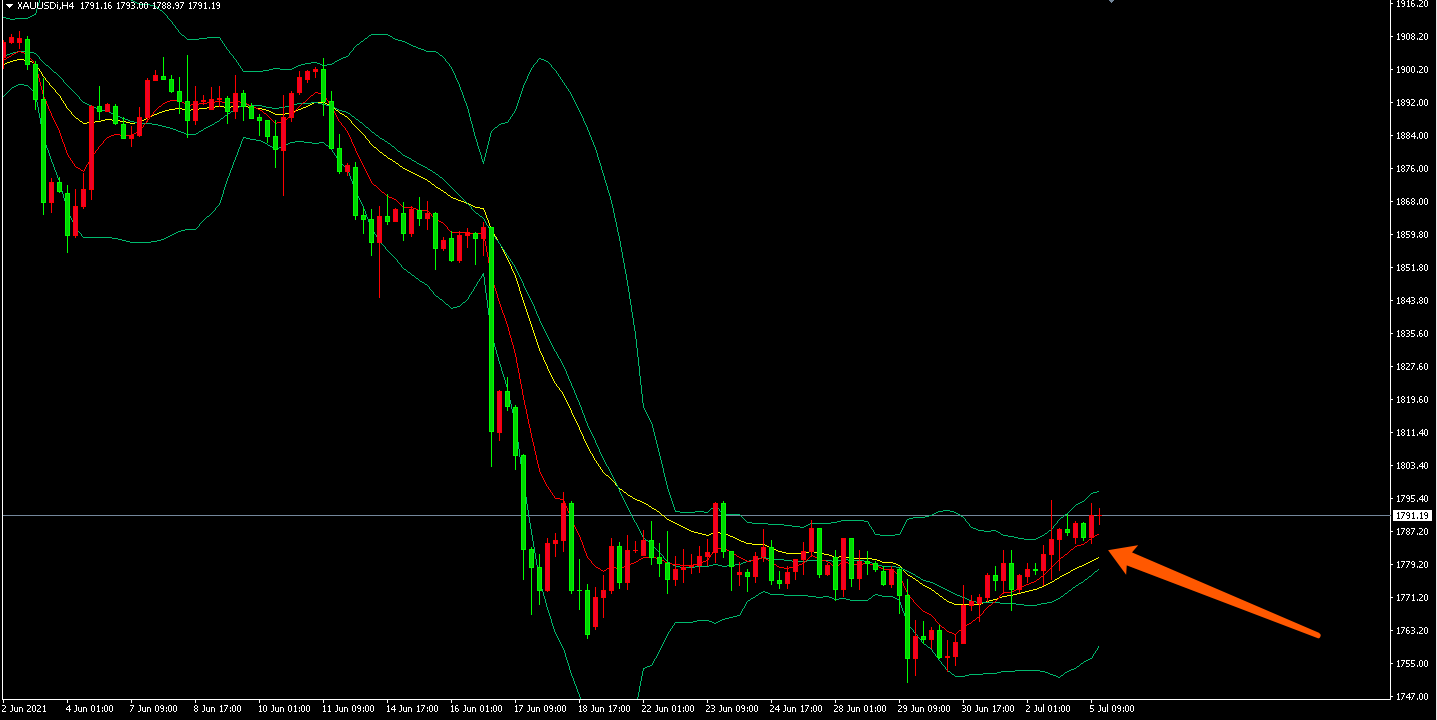Screen dimensions: 1437x720
Task: Click the 1884.00 price level on the axis
Action: (1413, 136)
